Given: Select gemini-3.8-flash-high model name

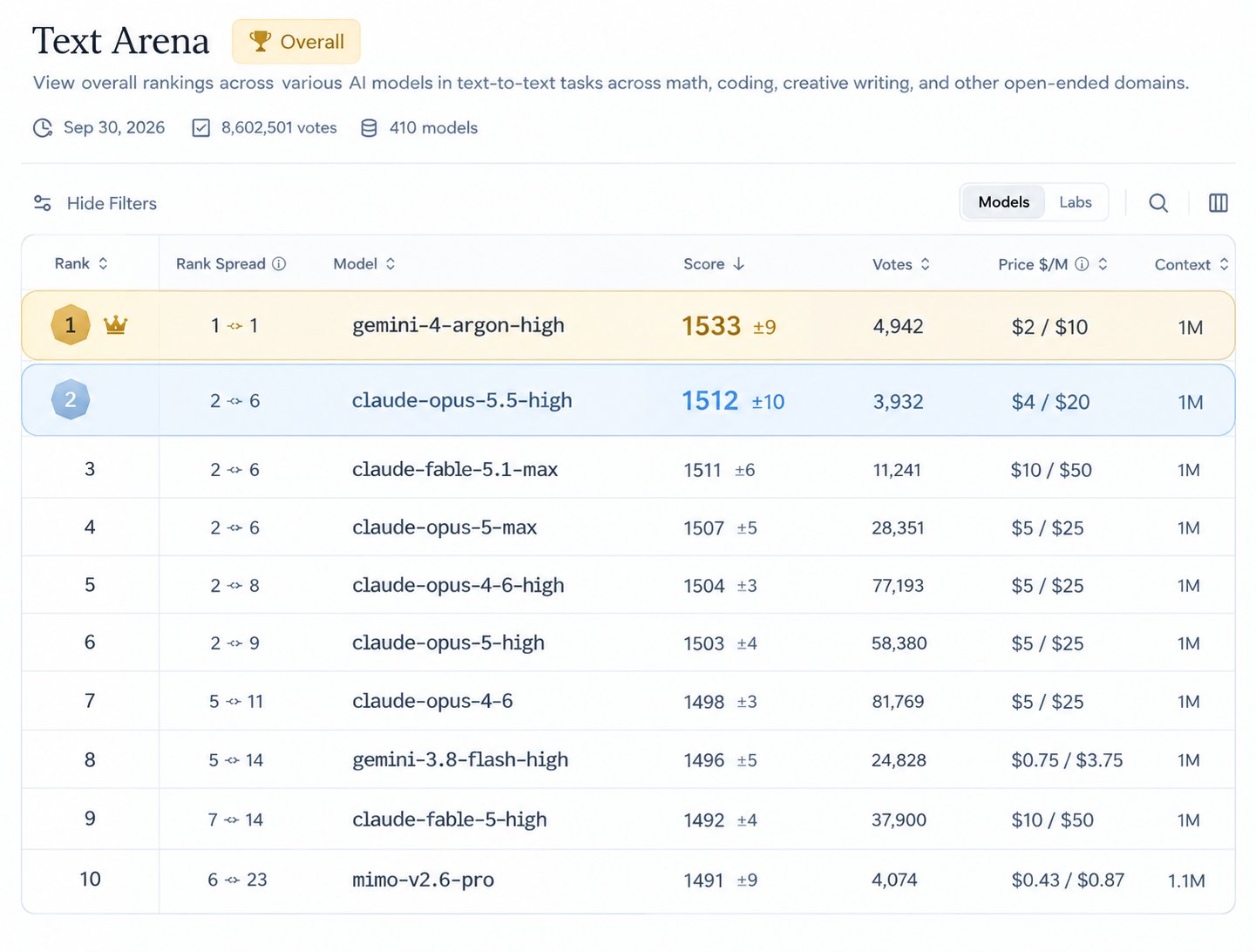Looking at the screenshot, I should pyautogui.click(x=460, y=759).
